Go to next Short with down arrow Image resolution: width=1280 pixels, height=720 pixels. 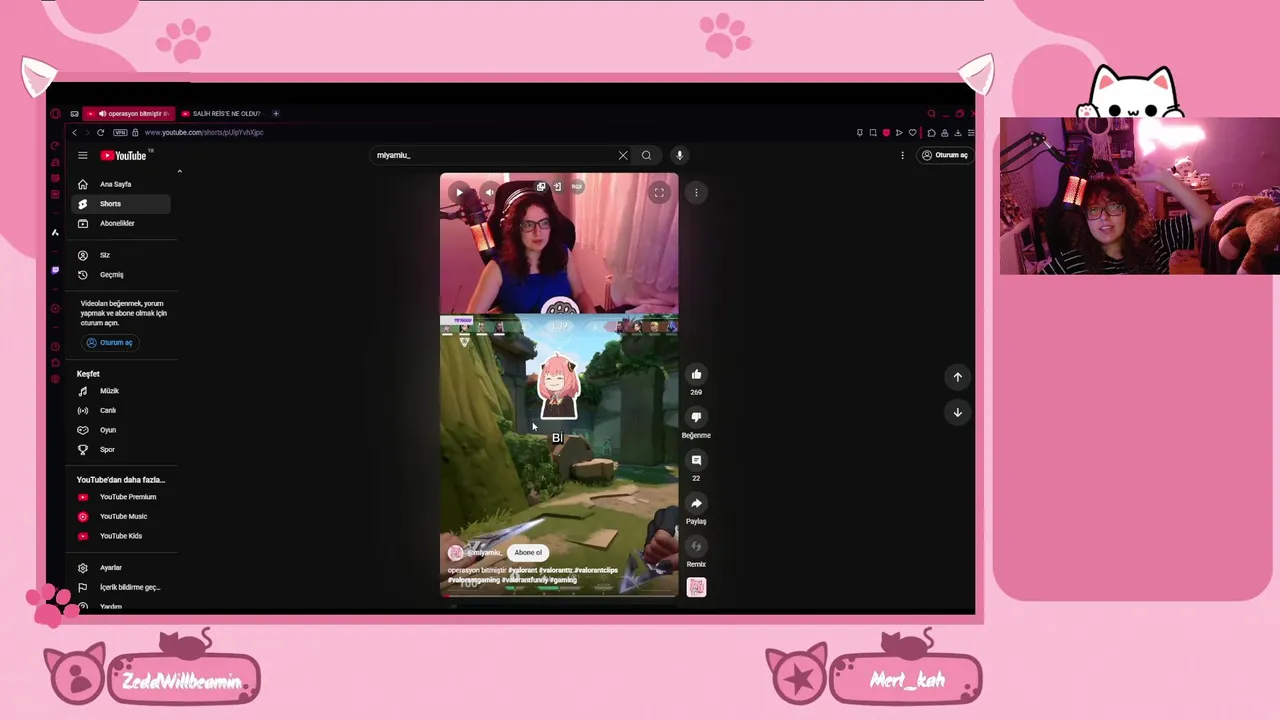[x=957, y=412]
